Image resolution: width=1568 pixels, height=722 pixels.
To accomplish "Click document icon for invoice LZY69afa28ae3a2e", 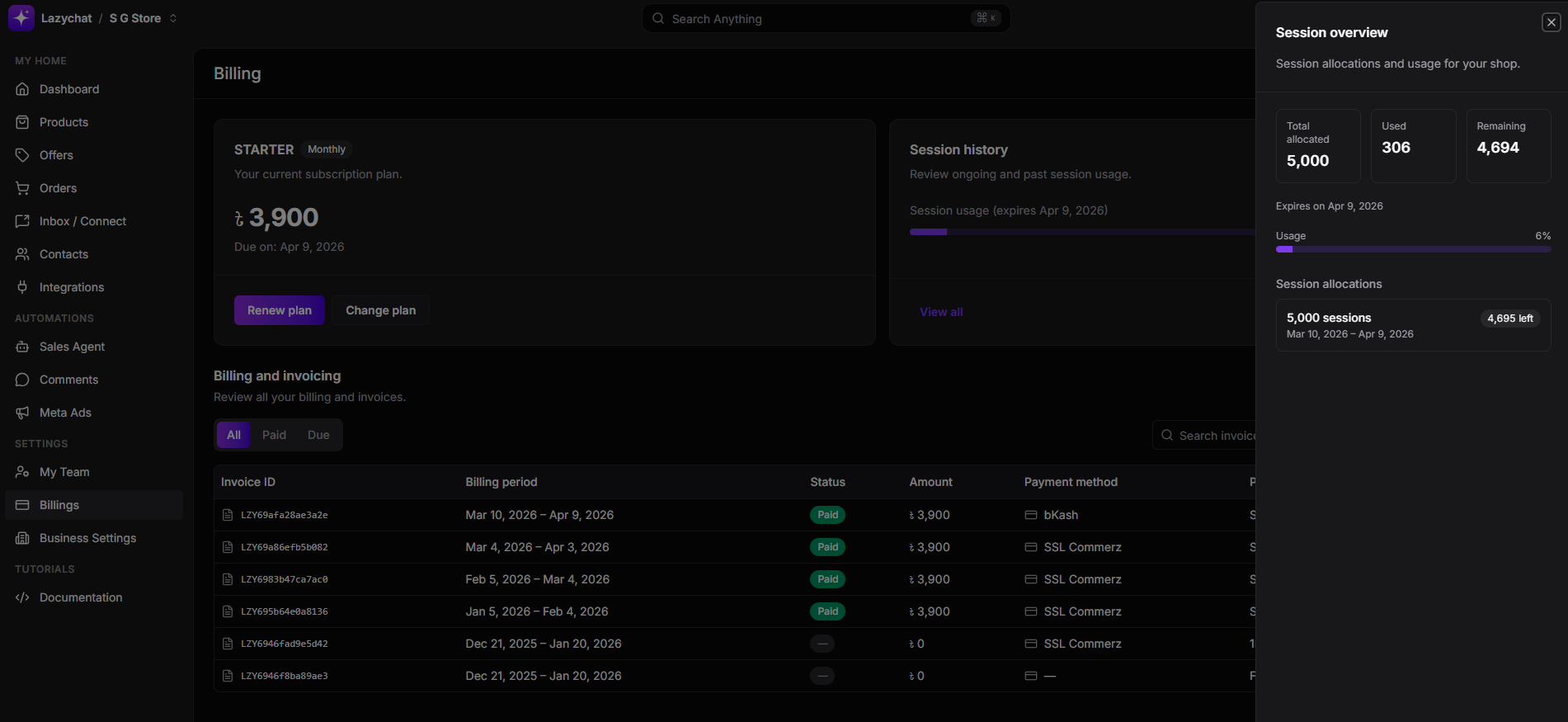I will click(228, 515).
